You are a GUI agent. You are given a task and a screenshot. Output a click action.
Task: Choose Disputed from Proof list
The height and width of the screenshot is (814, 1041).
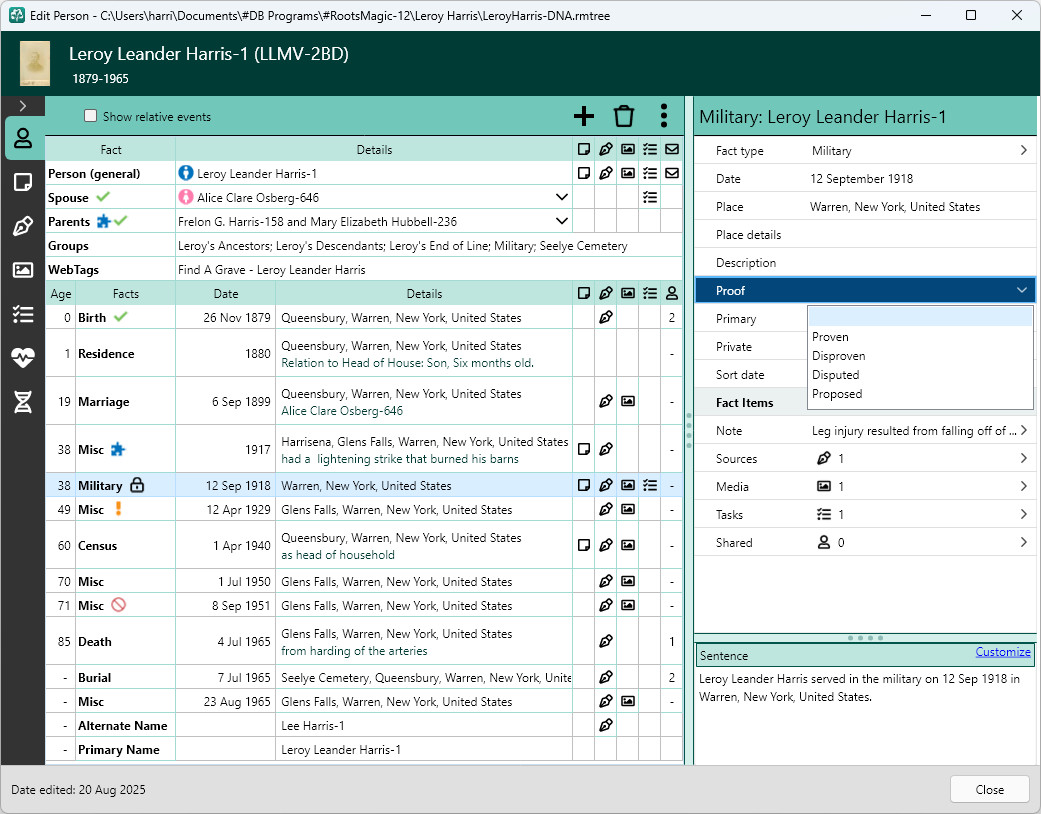click(920, 374)
